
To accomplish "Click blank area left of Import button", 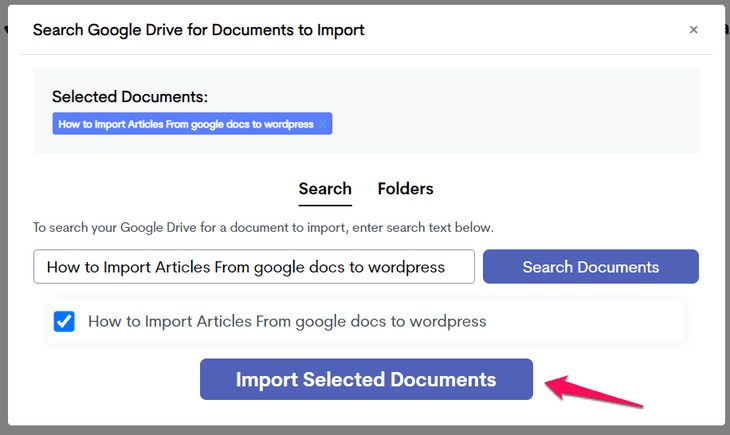I will [x=110, y=380].
